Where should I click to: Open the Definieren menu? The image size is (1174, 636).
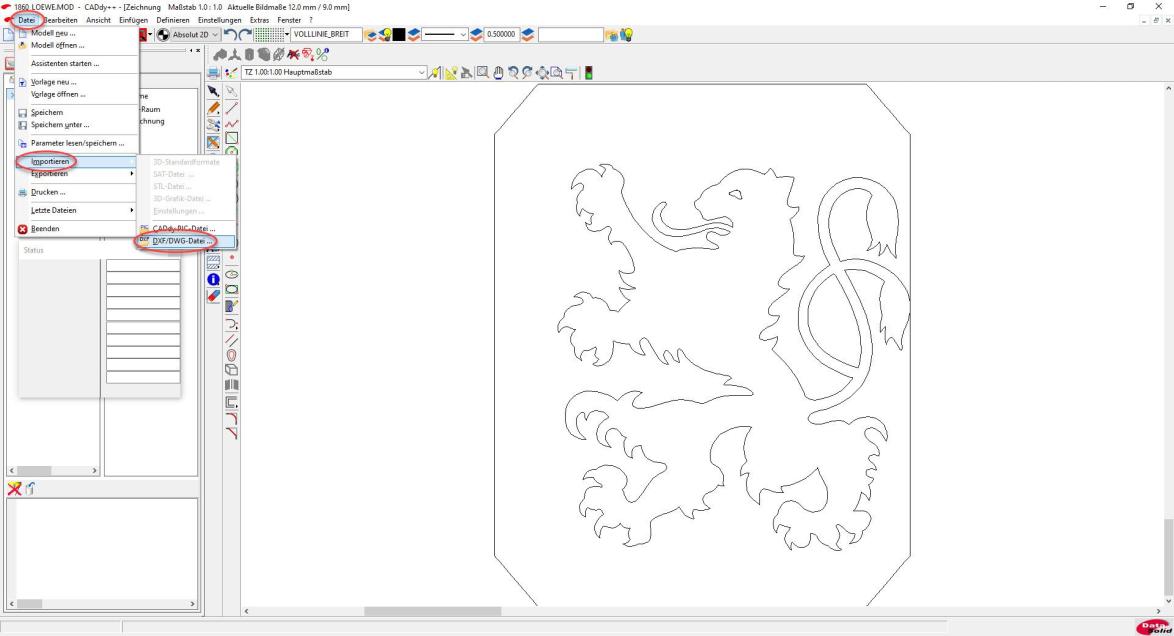(173, 20)
